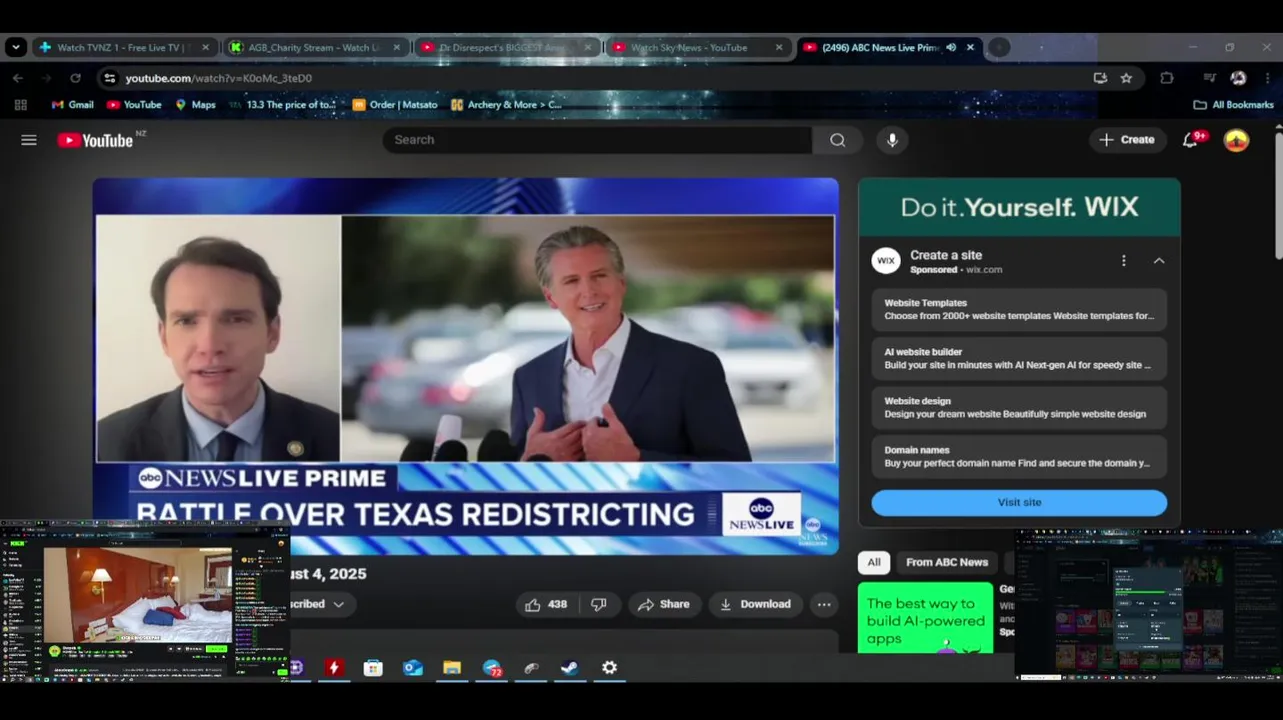Open Outlook from the taskbar
Image resolution: width=1283 pixels, height=720 pixels.
(x=412, y=668)
